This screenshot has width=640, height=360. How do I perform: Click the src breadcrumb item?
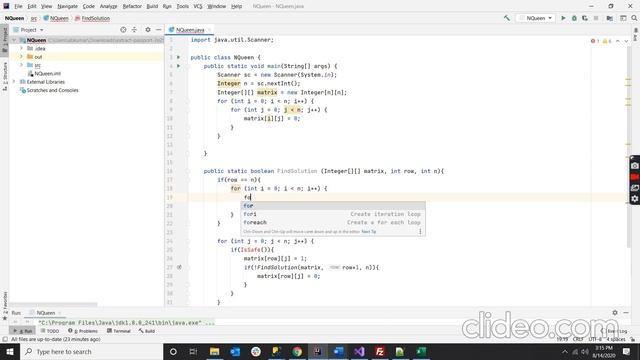(34, 18)
